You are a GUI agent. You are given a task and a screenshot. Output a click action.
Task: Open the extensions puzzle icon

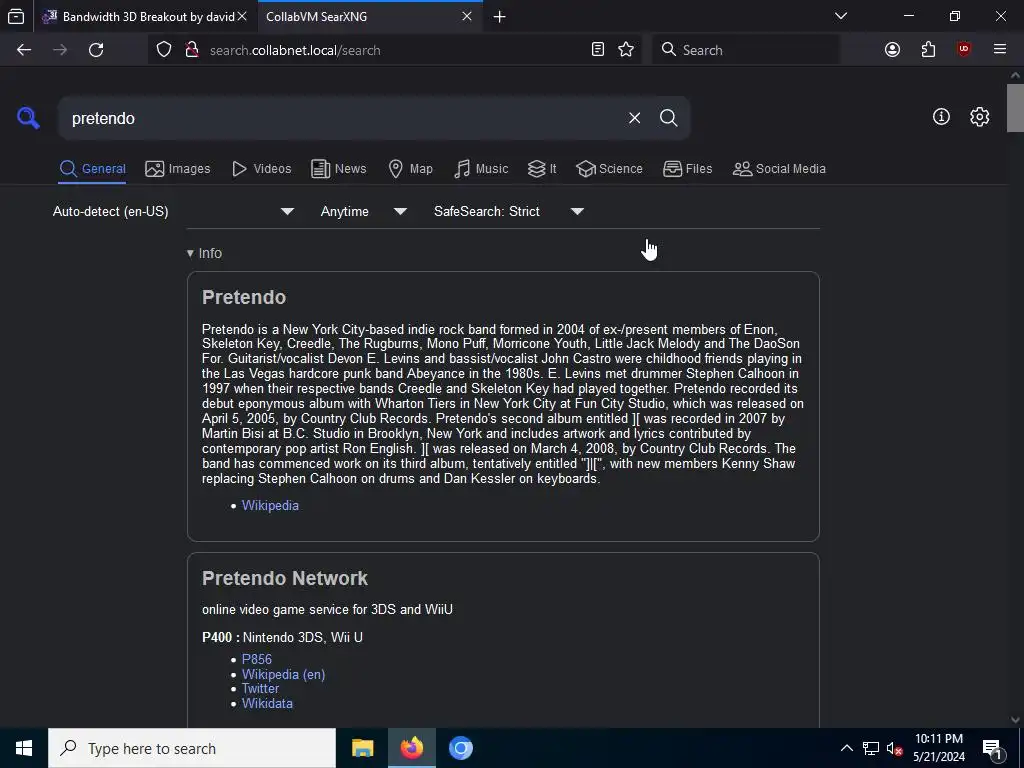click(928, 50)
